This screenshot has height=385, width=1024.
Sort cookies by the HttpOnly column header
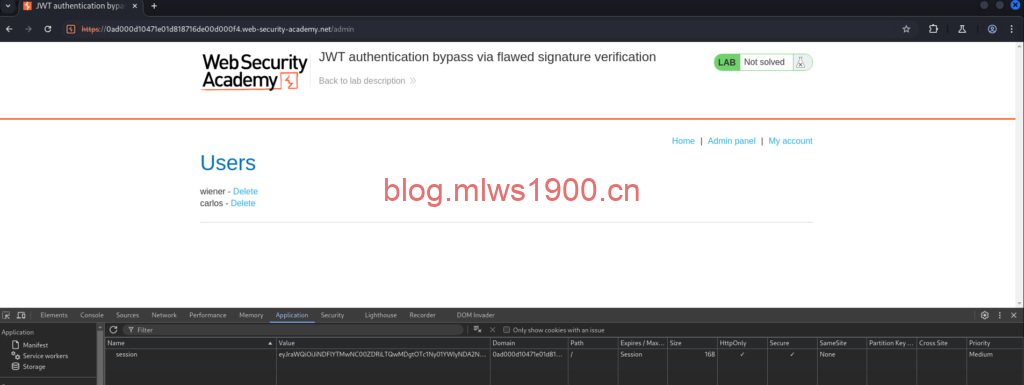(x=742, y=343)
